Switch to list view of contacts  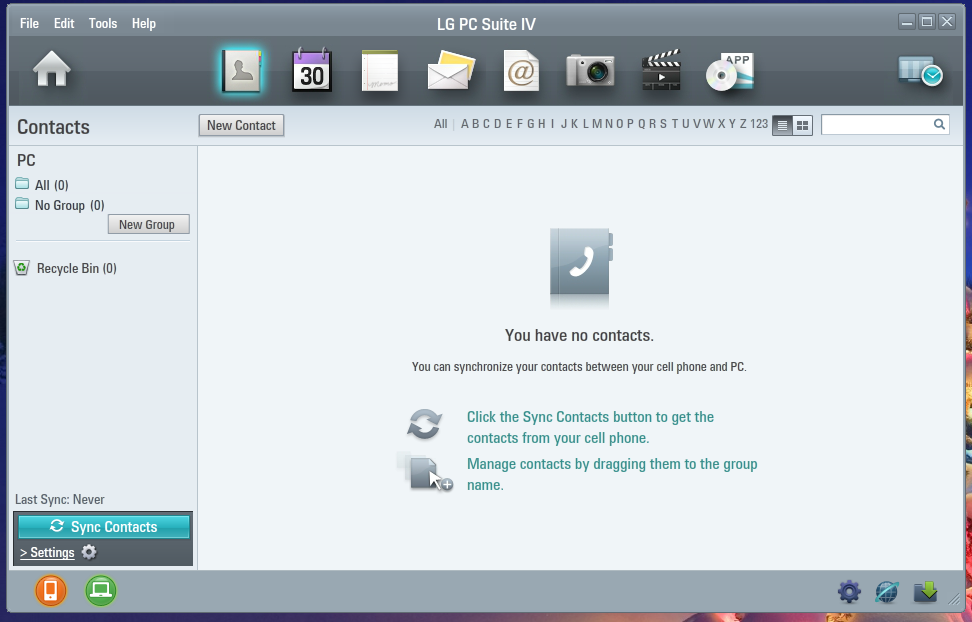[782, 125]
